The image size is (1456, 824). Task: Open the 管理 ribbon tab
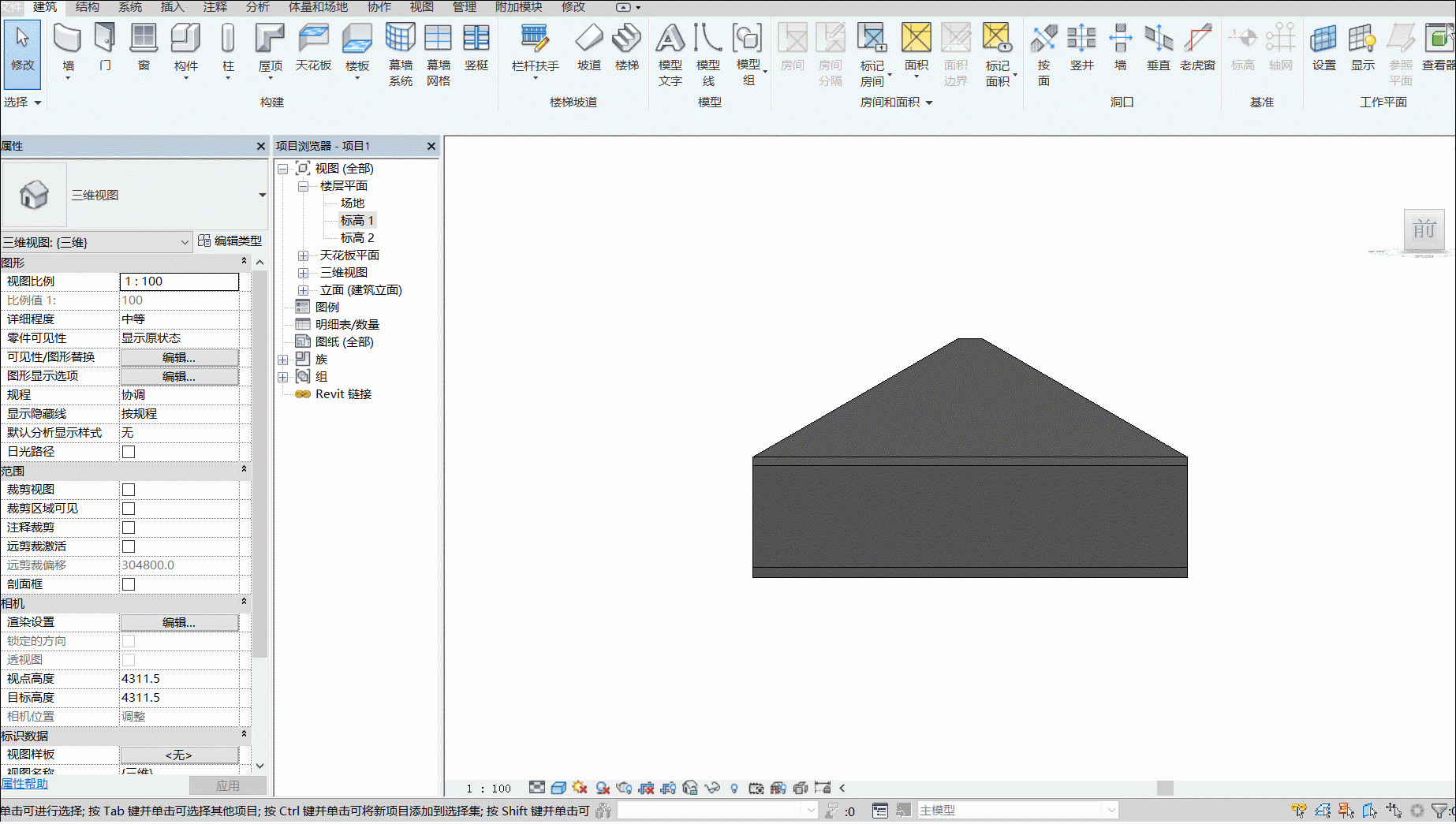tap(465, 7)
